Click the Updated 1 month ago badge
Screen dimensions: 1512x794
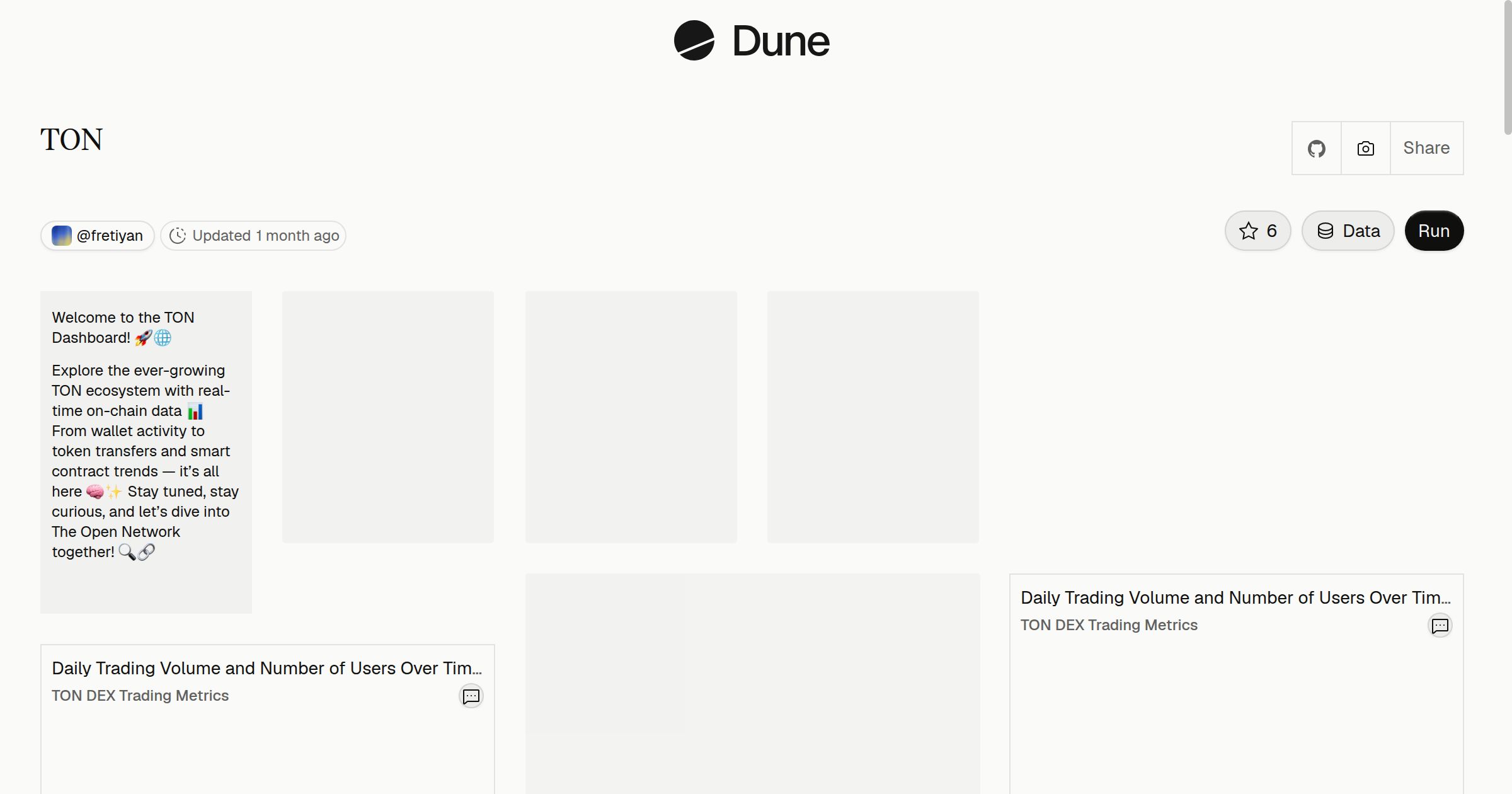[x=253, y=236]
